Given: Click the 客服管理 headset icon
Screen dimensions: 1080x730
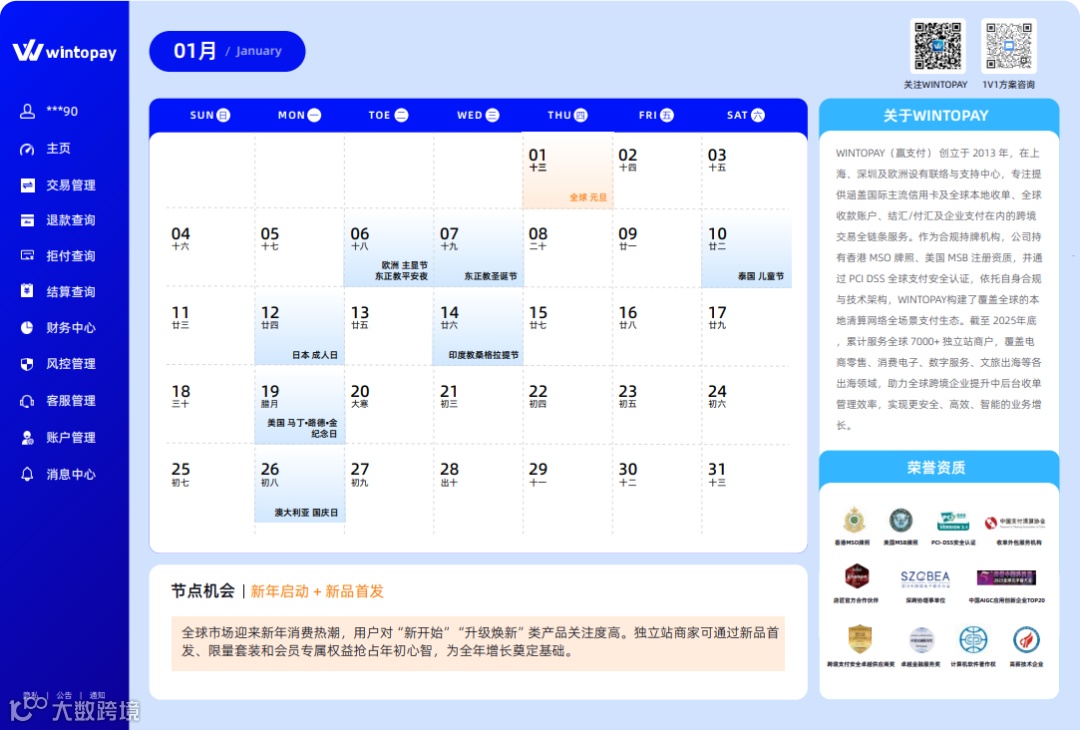Looking at the screenshot, I should pos(27,401).
